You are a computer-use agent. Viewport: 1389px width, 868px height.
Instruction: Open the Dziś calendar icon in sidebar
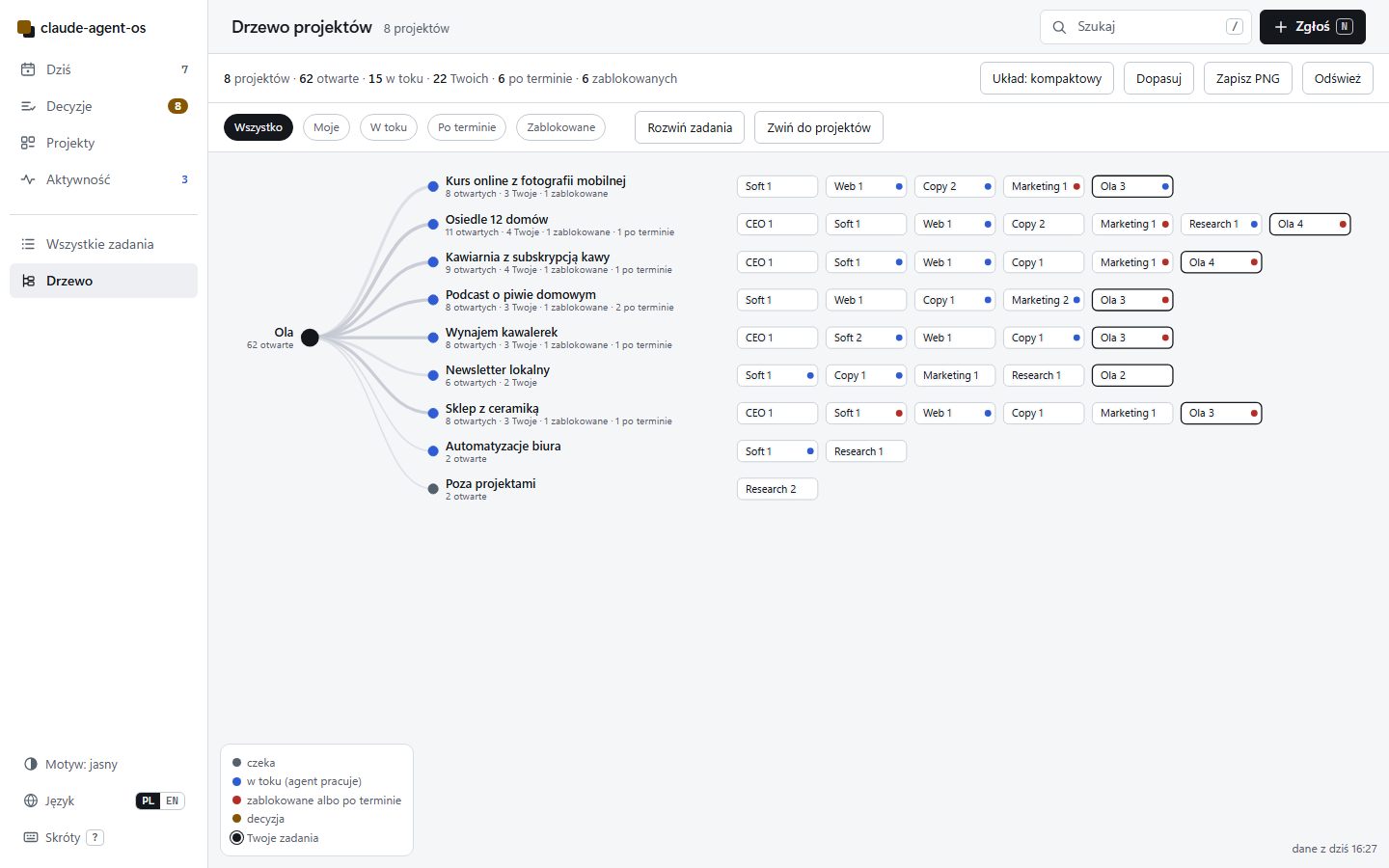28,69
